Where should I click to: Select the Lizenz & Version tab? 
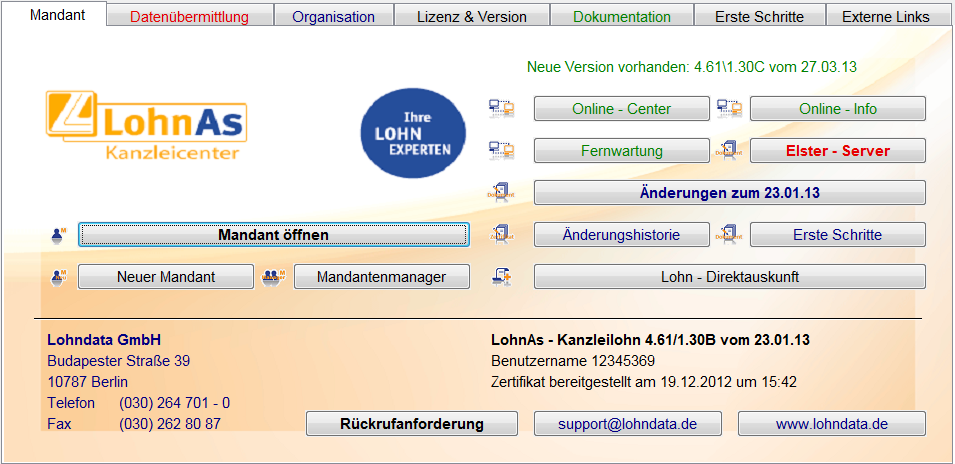pos(472,16)
